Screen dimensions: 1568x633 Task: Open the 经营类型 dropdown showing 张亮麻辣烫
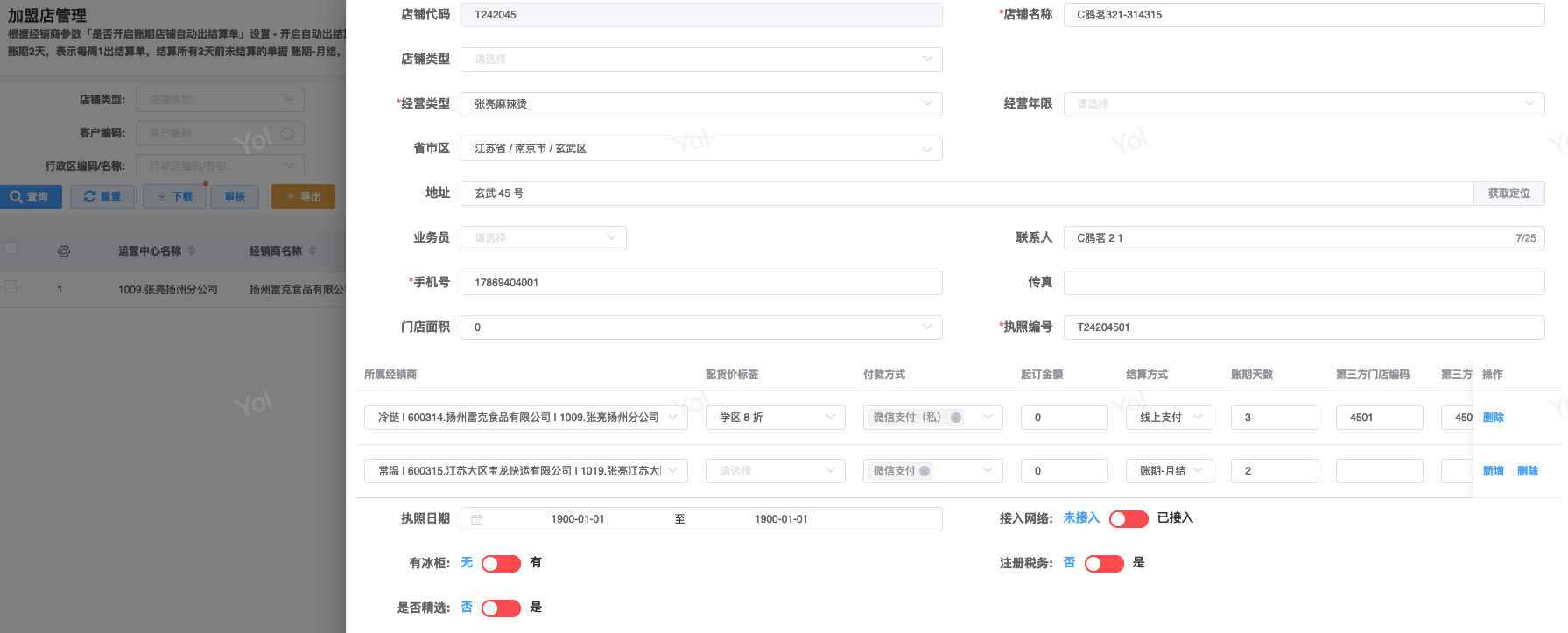tap(701, 104)
